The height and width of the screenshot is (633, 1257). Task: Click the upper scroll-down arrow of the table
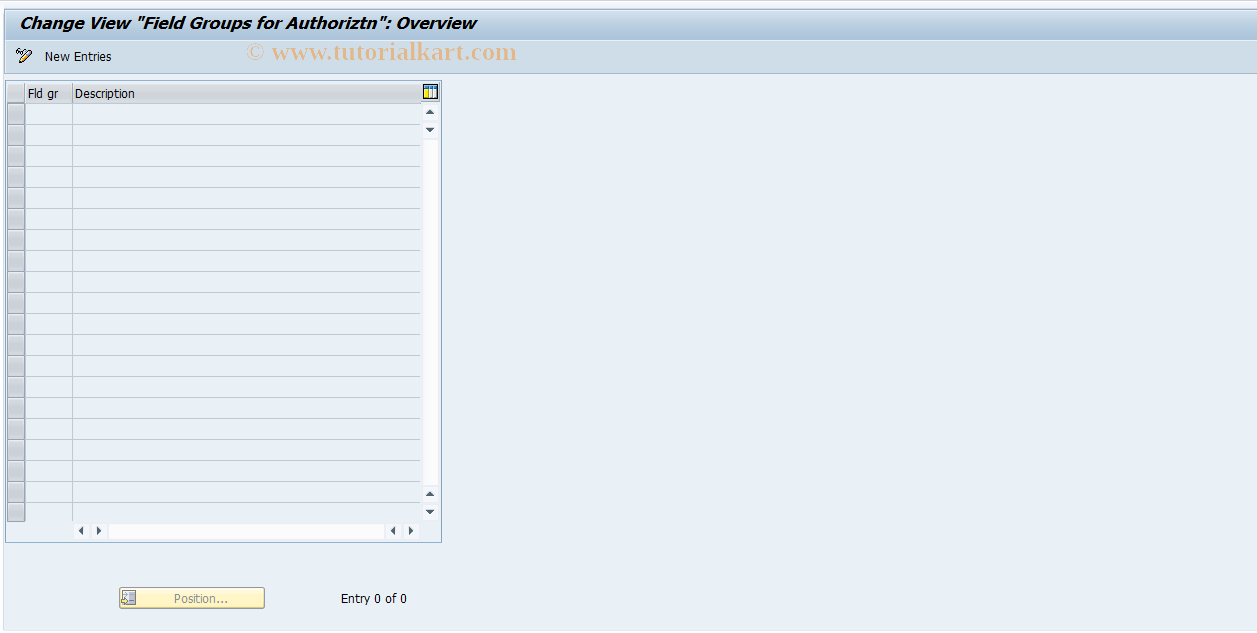click(430, 130)
